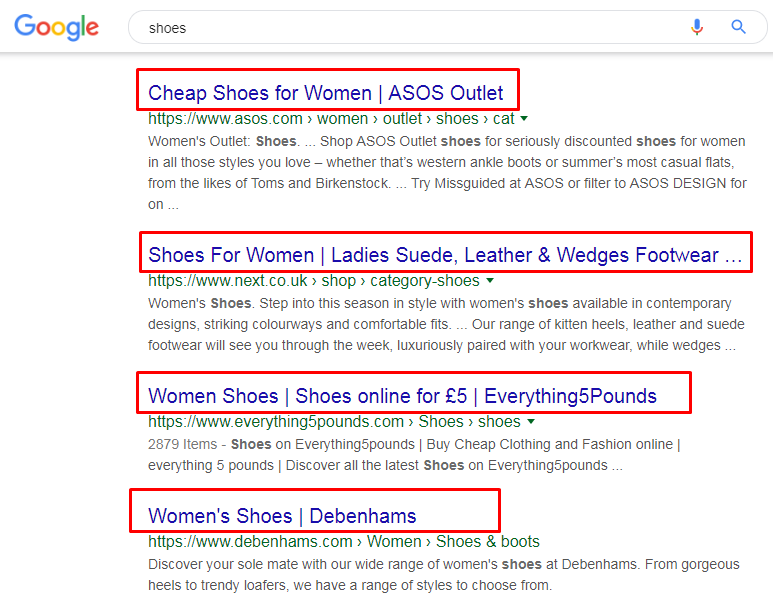Click the magnifying glass search icon
Image resolution: width=773 pixels, height=606 pixels.
click(x=739, y=27)
